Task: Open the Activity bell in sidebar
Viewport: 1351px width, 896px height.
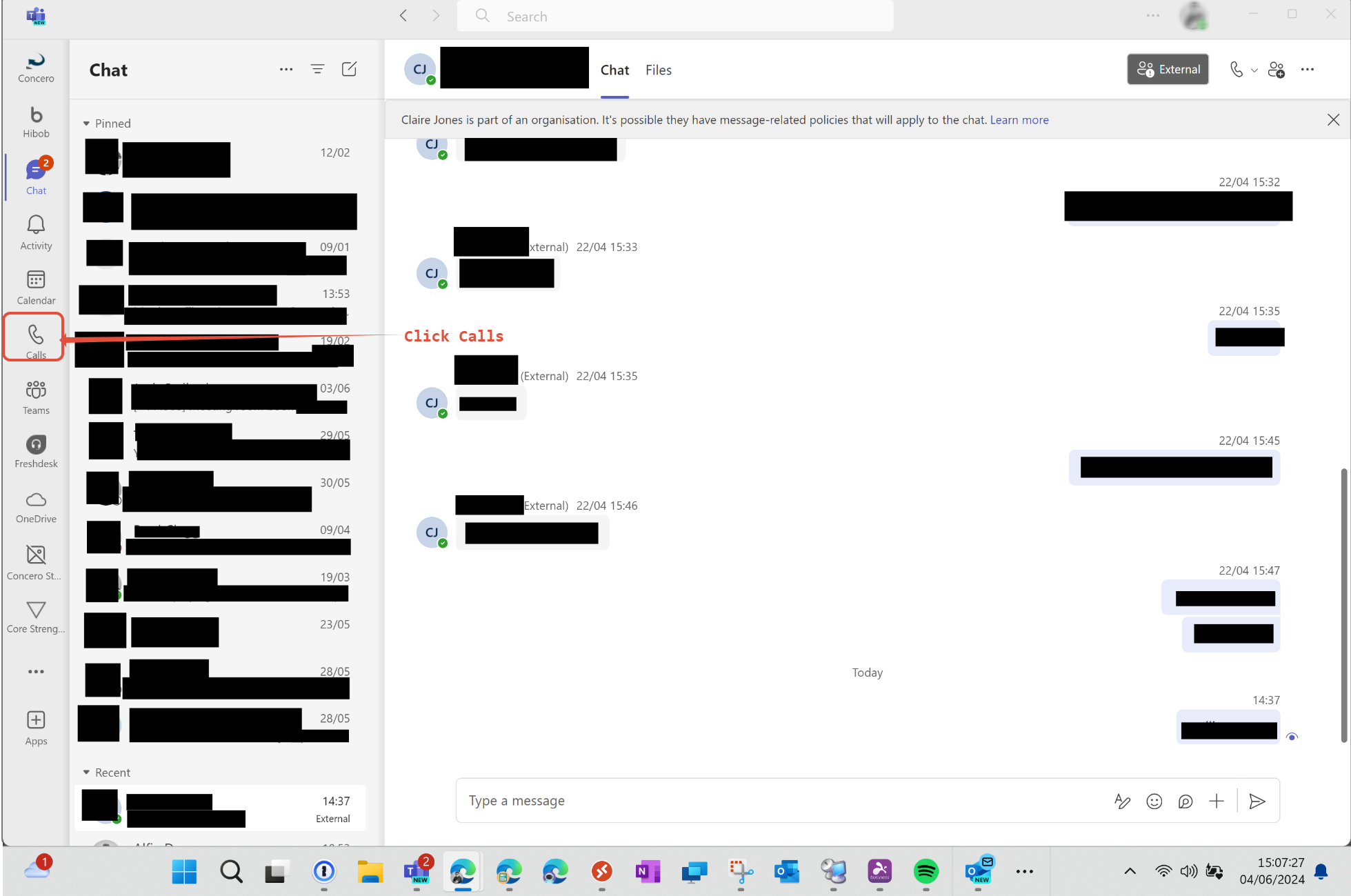Action: (36, 232)
